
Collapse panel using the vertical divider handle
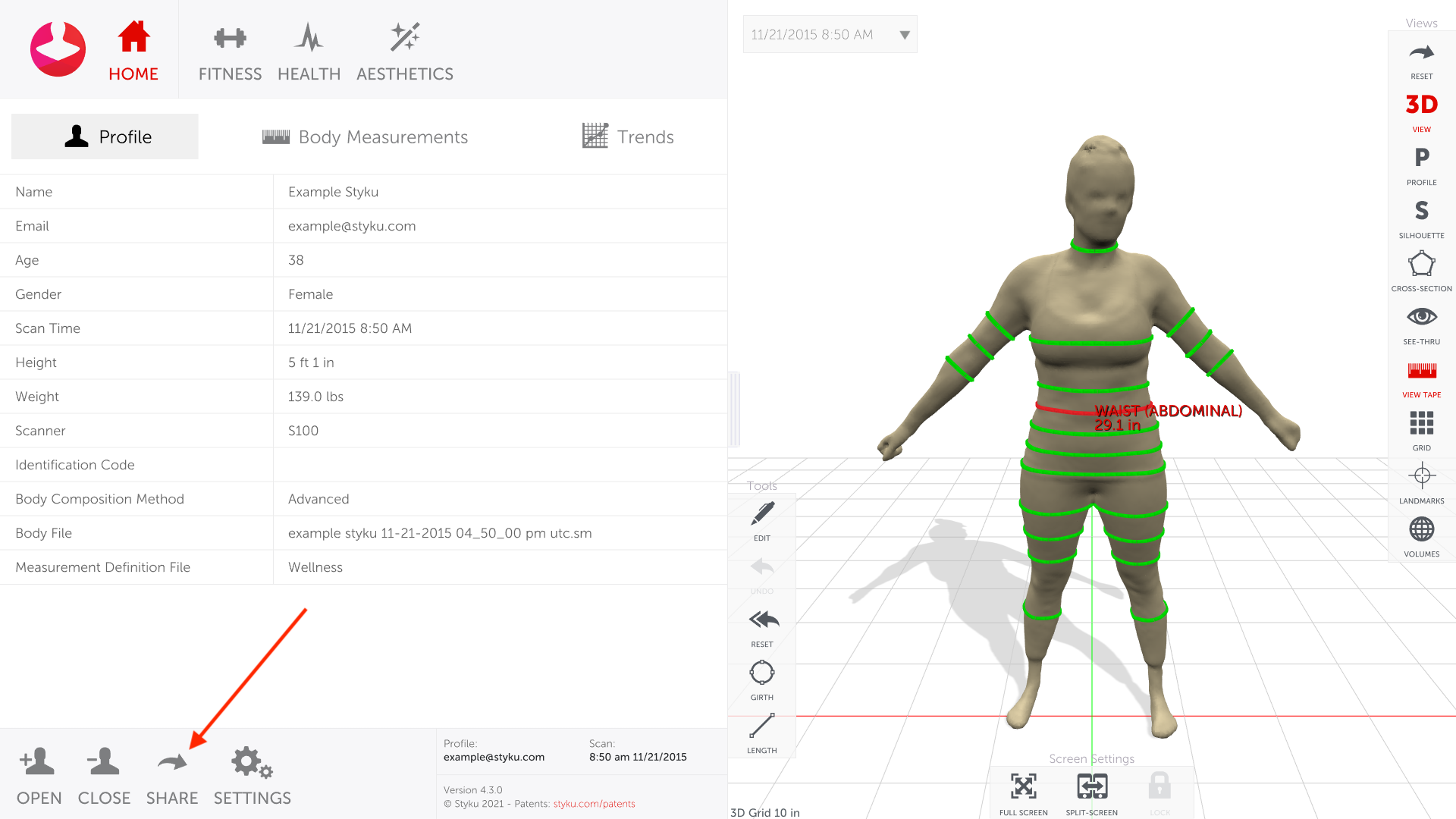click(x=733, y=409)
